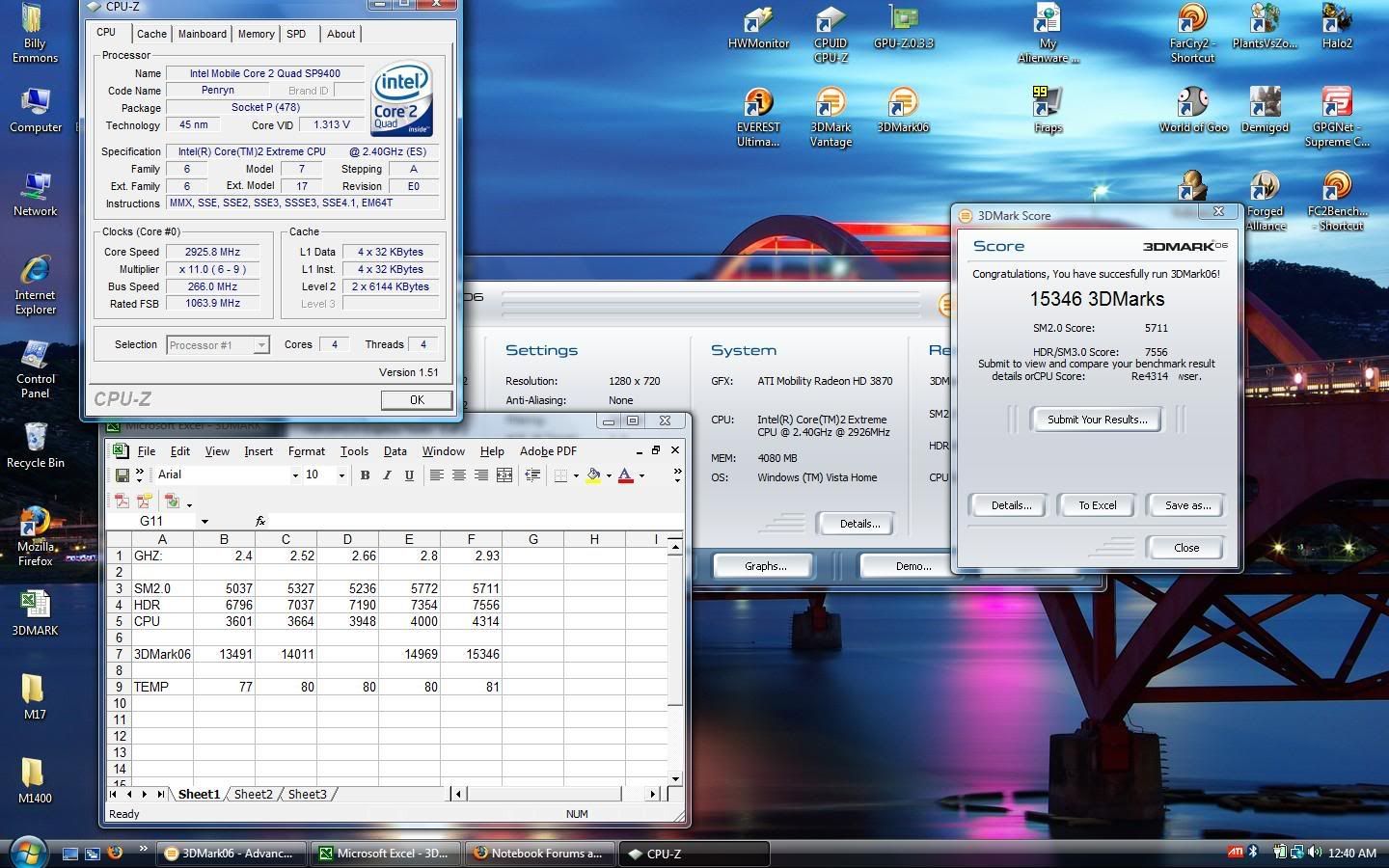This screenshot has width=1389, height=868.
Task: Select the M17 folder on desktop
Action: click(33, 696)
